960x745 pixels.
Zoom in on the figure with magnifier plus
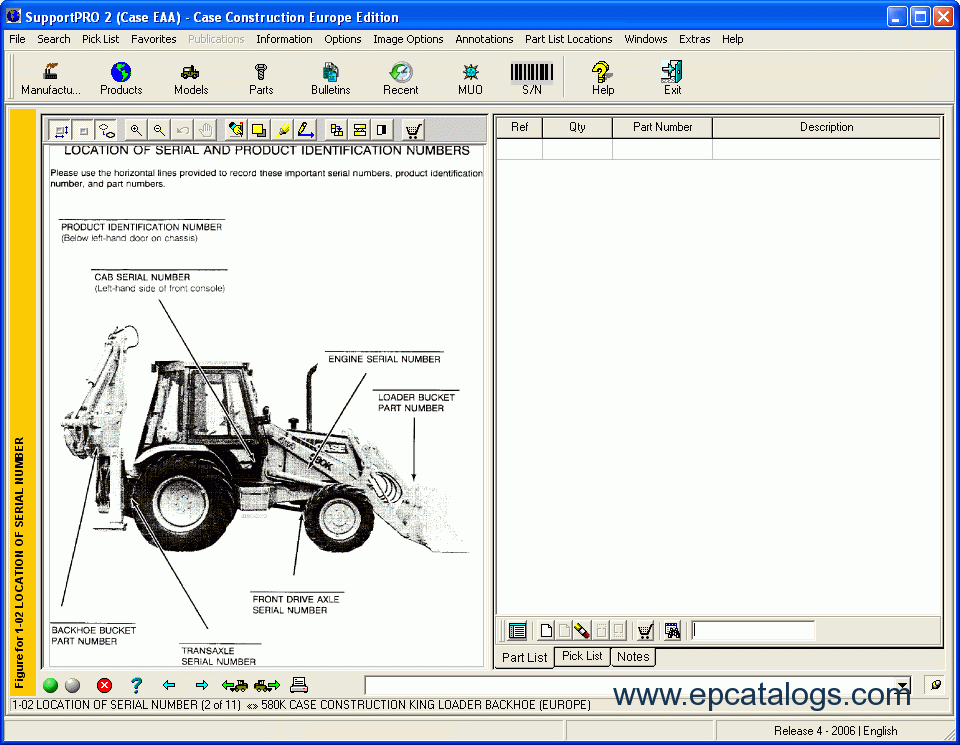pyautogui.click(x=136, y=130)
